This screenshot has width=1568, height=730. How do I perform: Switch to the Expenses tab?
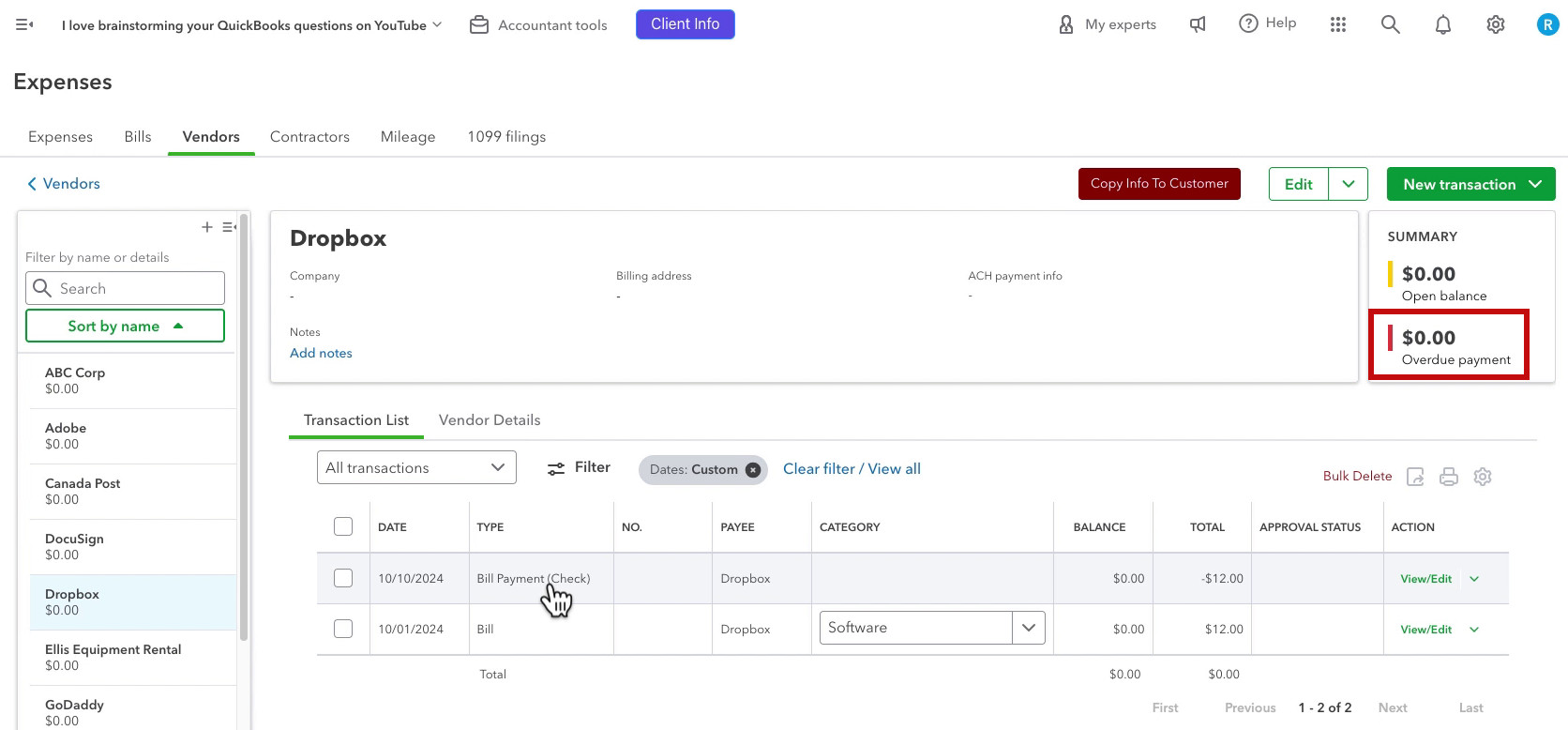(x=60, y=137)
